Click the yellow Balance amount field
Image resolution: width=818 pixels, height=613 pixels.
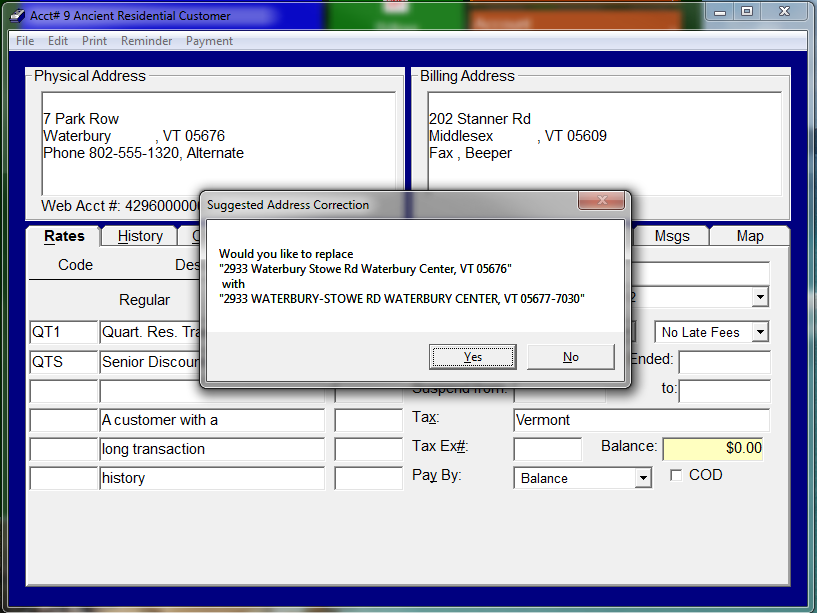tap(713, 448)
